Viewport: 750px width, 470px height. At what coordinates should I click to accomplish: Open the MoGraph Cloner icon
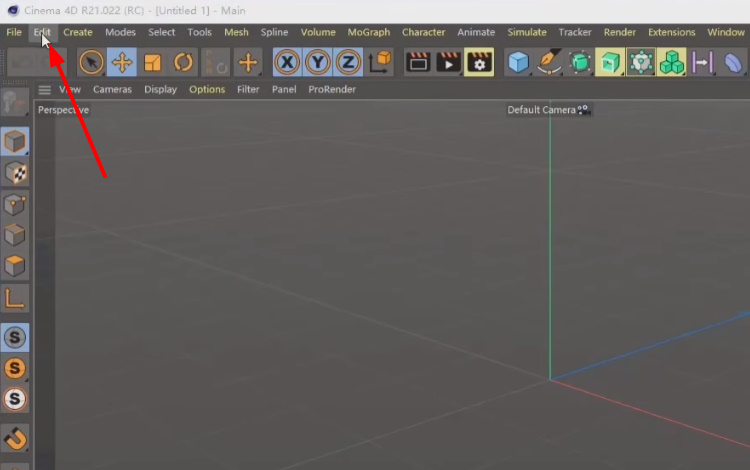coord(641,62)
